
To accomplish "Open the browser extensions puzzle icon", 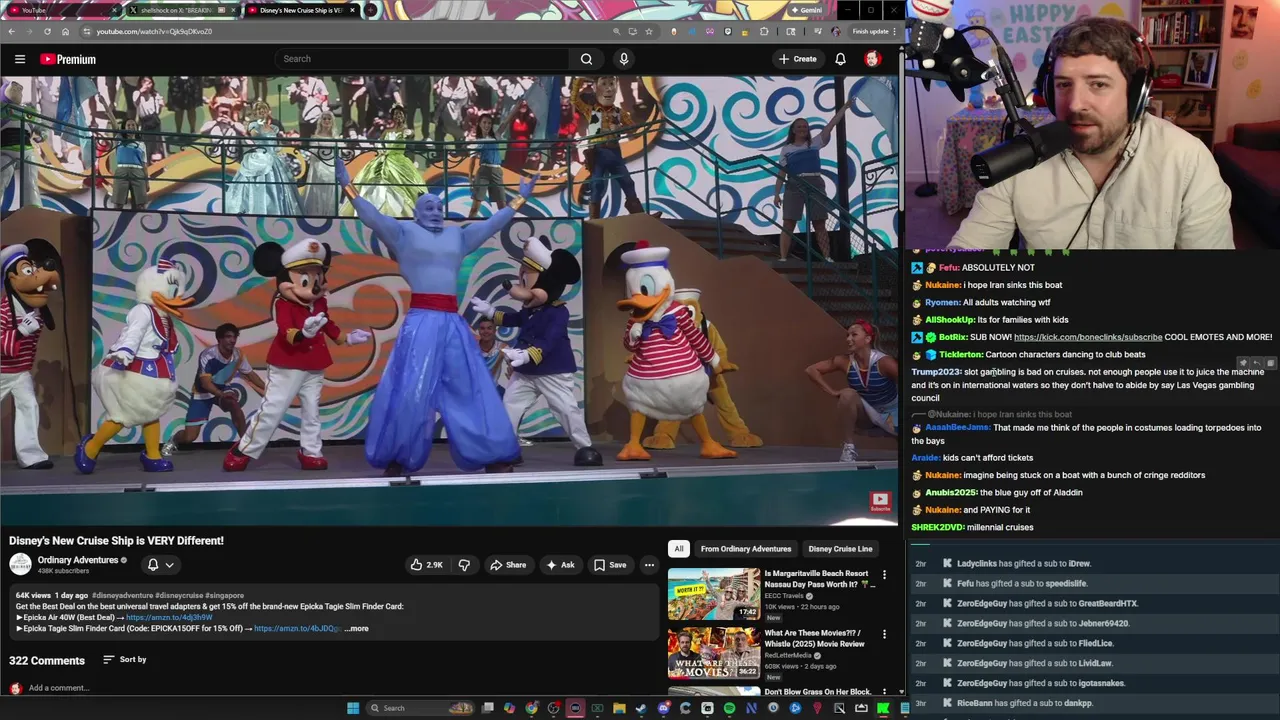I will pos(764,31).
